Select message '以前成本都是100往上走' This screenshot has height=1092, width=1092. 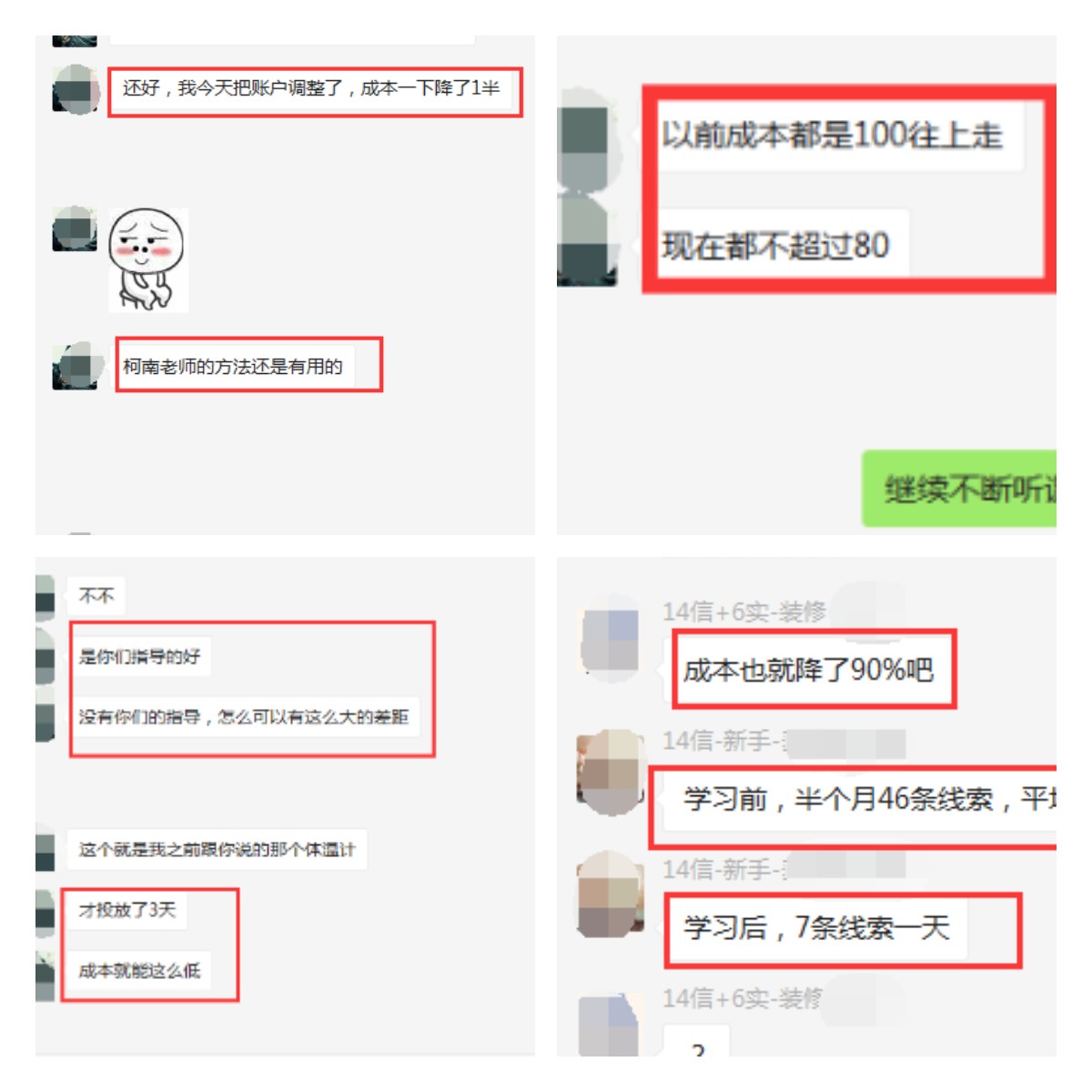(832, 136)
